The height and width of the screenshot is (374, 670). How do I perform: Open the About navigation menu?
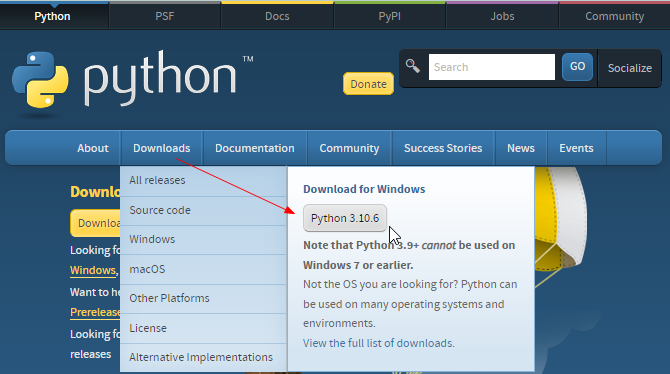pyautogui.click(x=93, y=148)
